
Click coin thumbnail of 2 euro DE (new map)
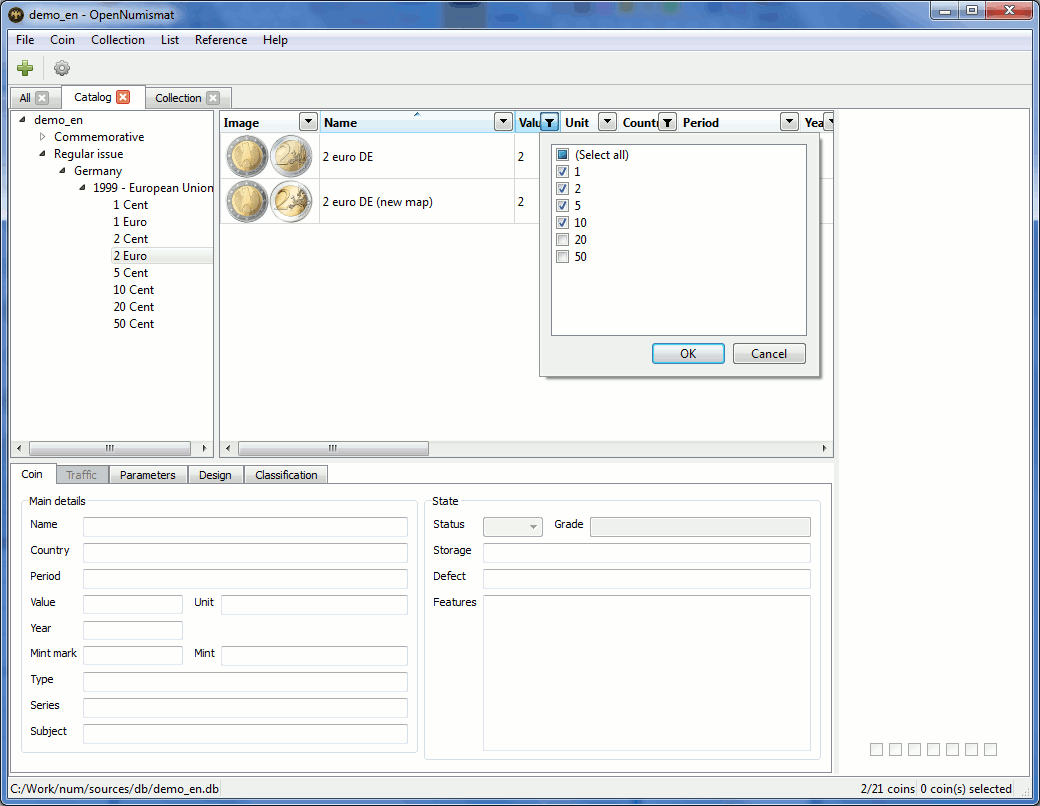[x=269, y=202]
